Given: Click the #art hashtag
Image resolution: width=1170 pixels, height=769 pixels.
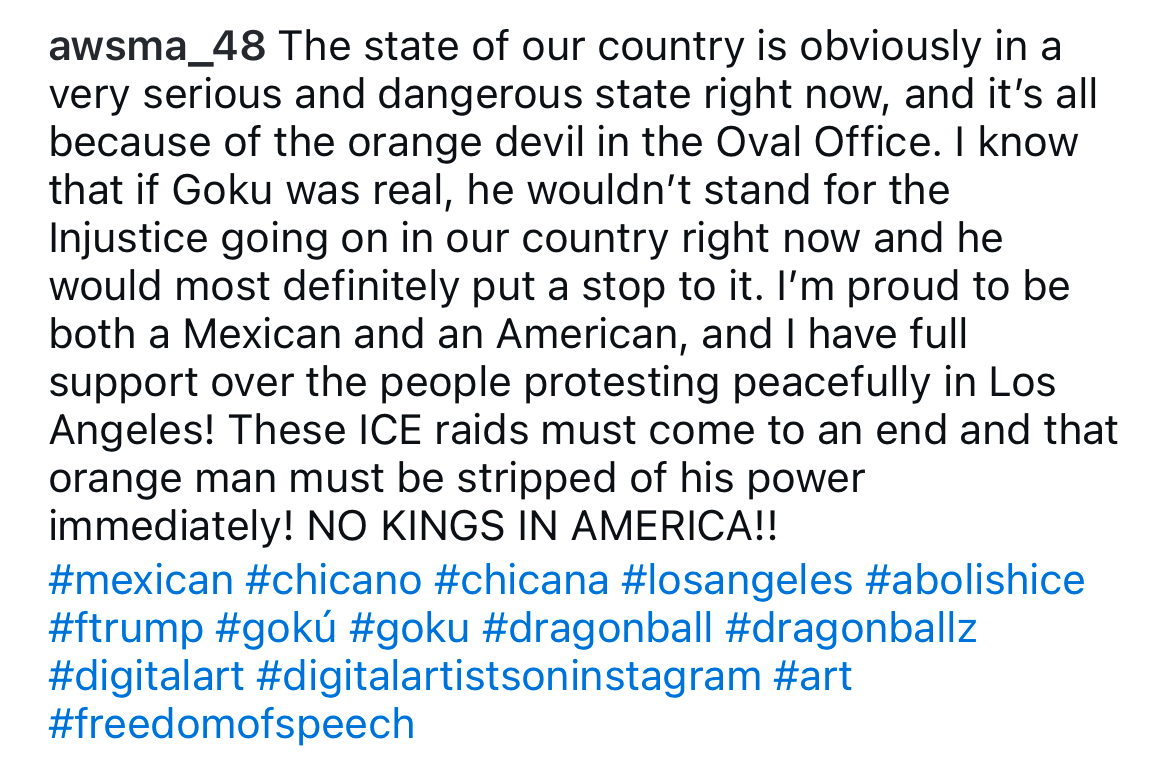Looking at the screenshot, I should pos(813,676).
